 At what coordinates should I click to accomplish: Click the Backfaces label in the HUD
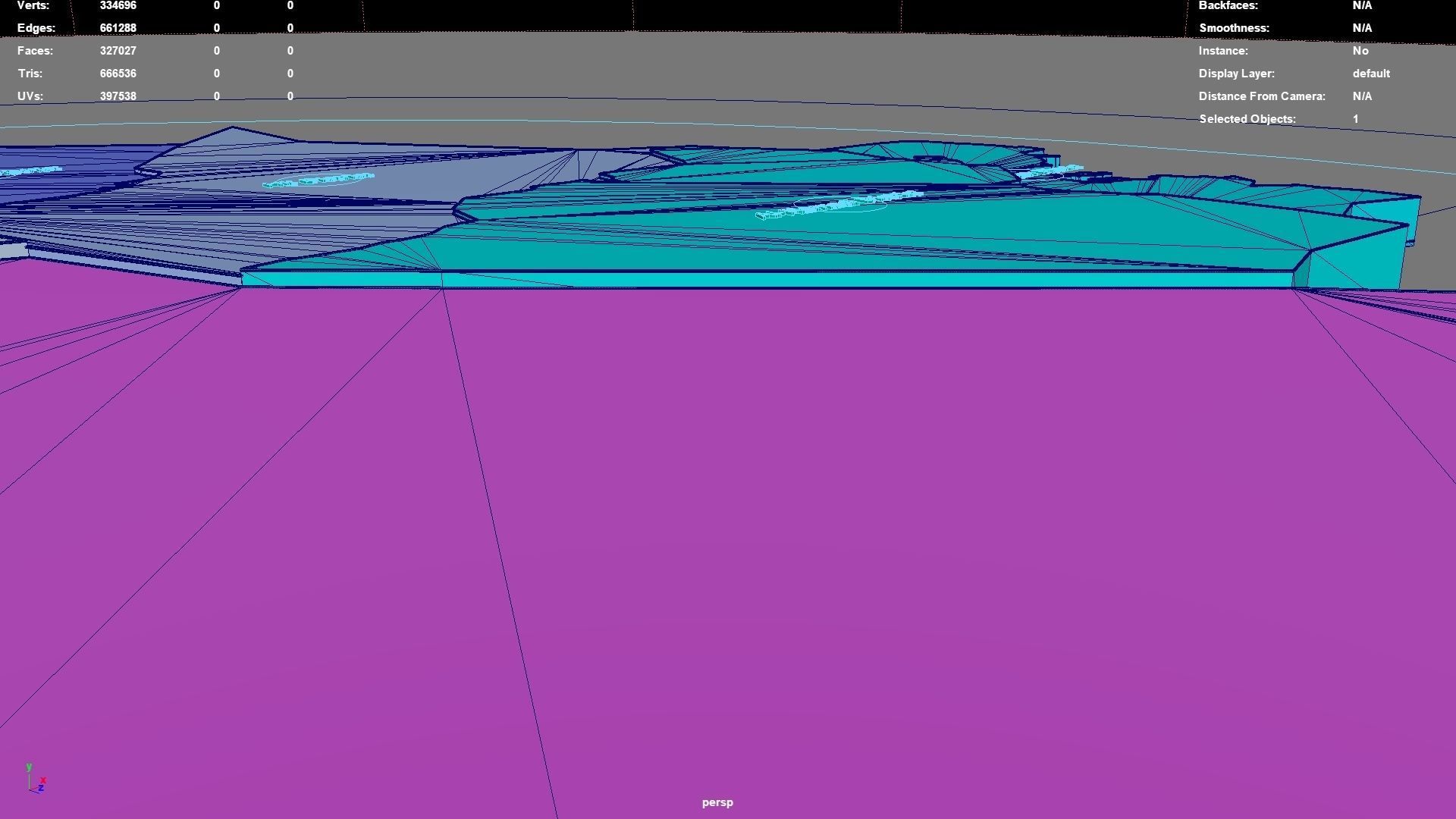[x=1228, y=5]
